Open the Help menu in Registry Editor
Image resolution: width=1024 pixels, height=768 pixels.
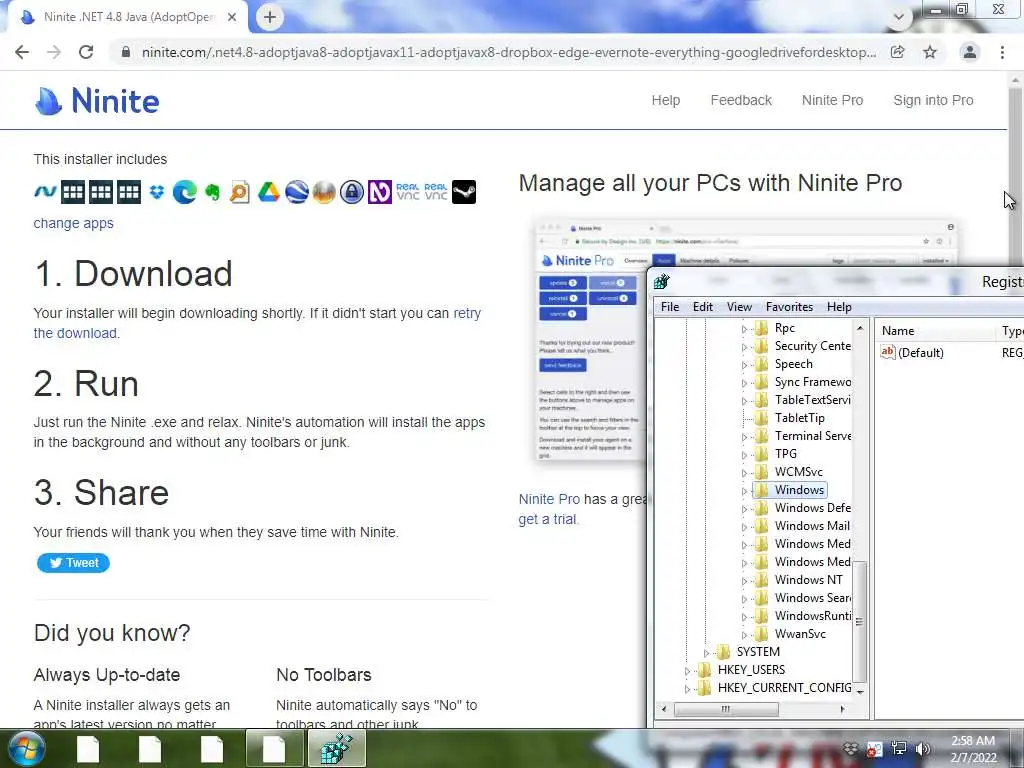click(x=839, y=307)
